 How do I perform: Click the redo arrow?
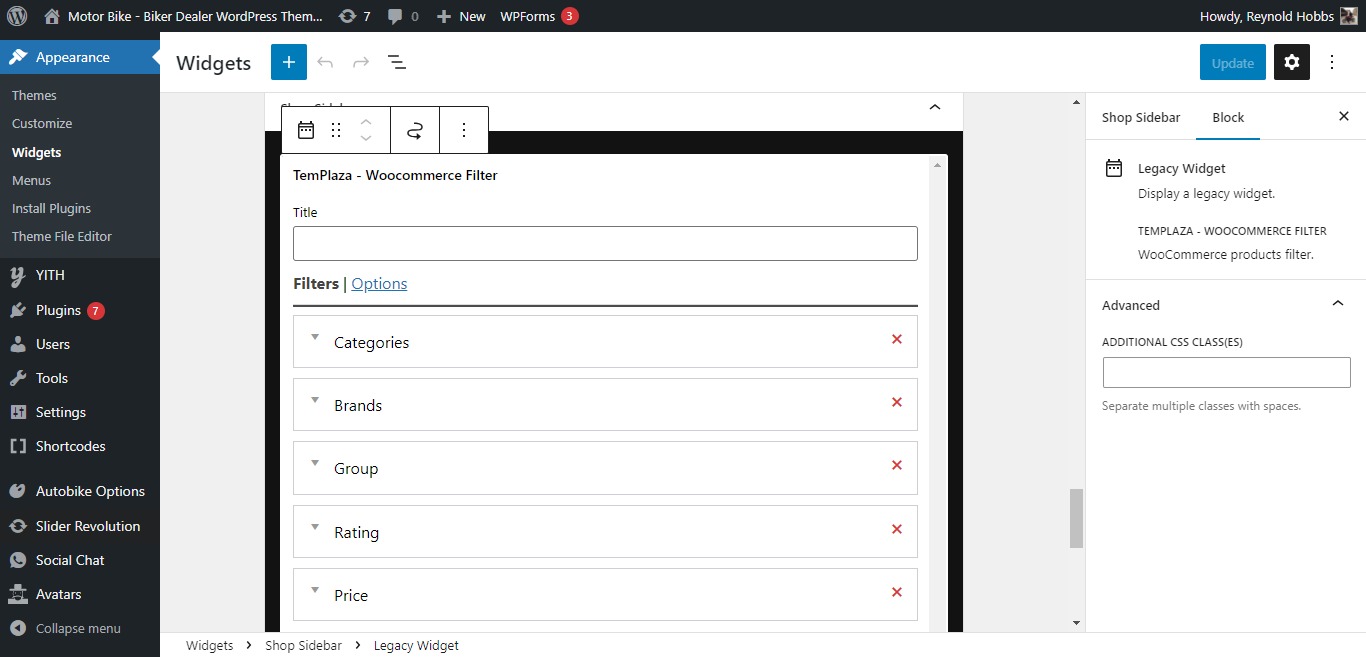click(361, 62)
